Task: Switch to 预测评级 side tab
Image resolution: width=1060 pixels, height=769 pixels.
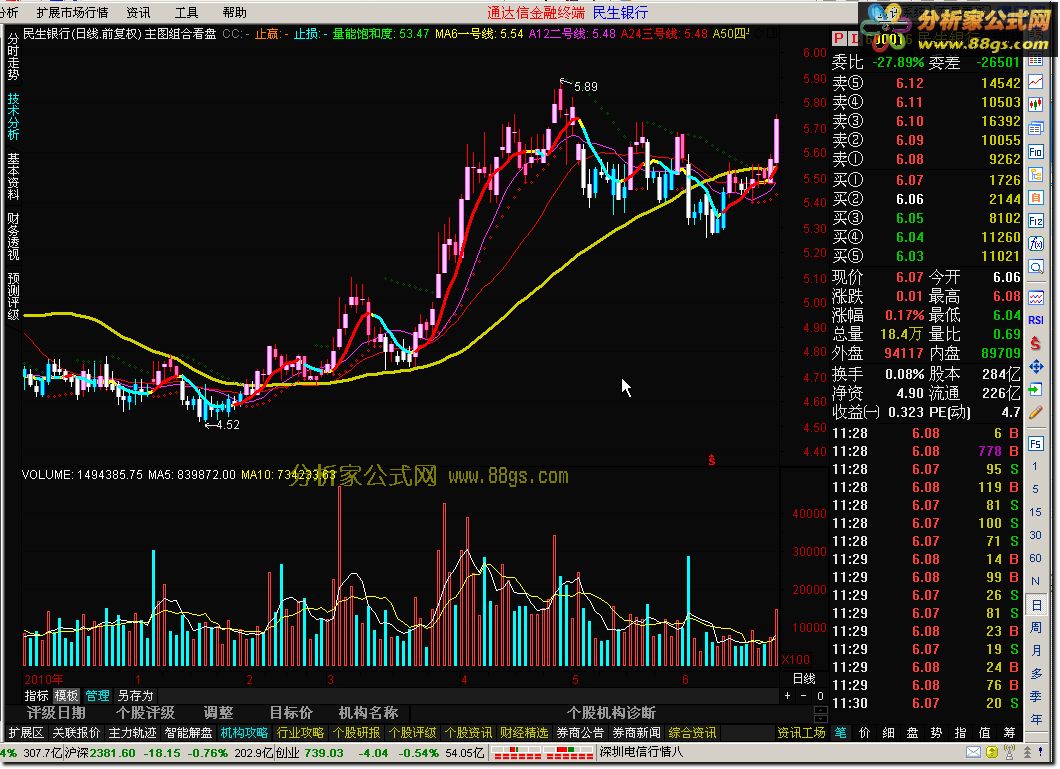Action: click(13, 296)
